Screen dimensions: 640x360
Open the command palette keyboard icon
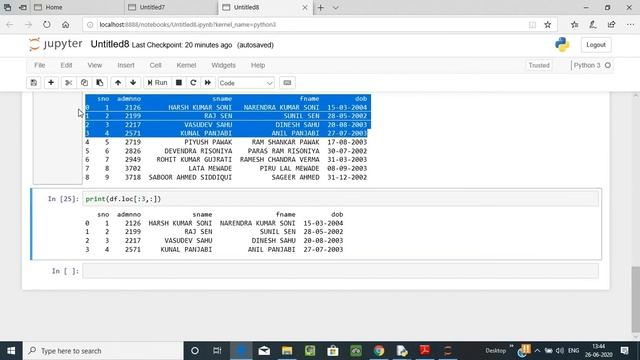coord(287,83)
